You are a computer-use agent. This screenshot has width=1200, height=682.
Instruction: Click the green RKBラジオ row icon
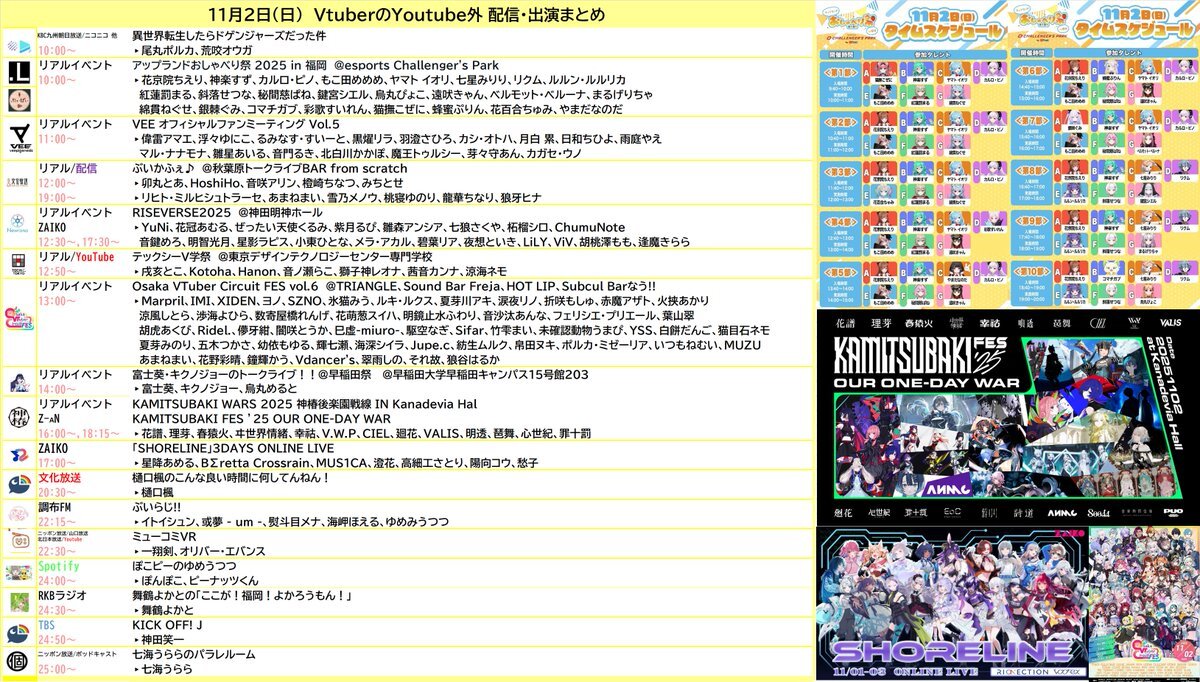[18, 602]
